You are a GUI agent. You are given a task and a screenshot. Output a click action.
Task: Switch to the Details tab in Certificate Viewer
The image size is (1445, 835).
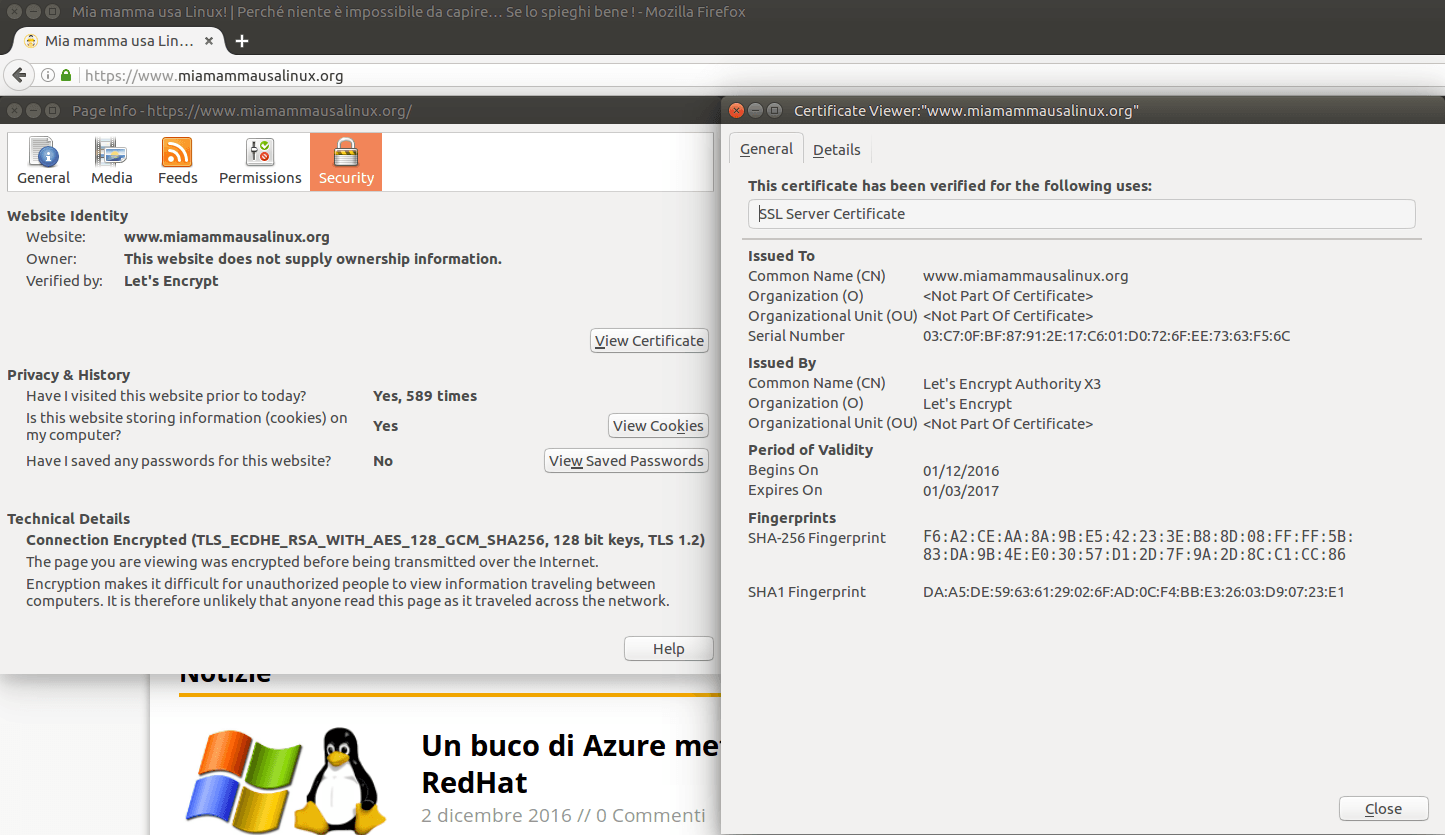[x=836, y=150]
